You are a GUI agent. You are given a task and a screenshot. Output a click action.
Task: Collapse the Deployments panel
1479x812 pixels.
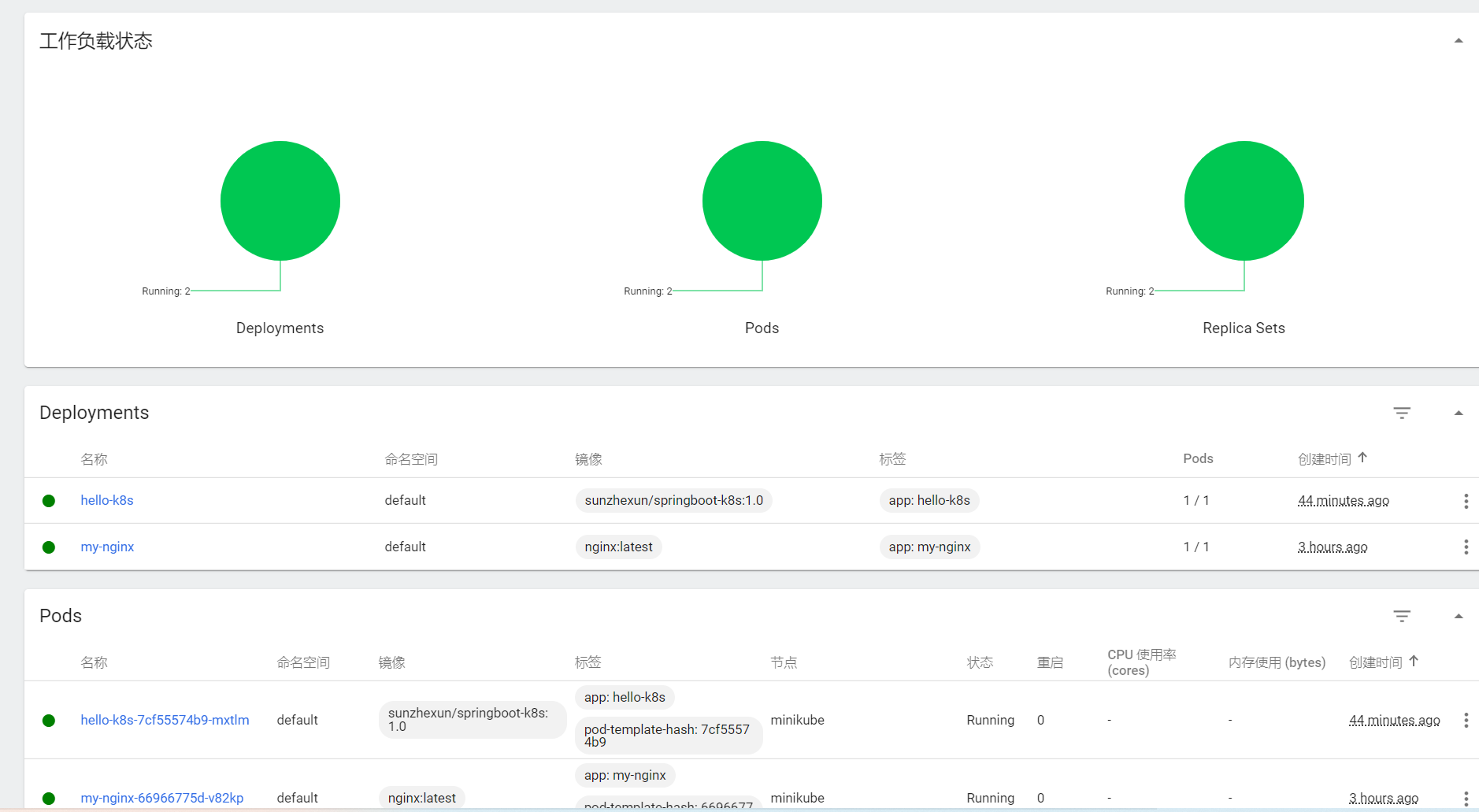click(x=1459, y=413)
